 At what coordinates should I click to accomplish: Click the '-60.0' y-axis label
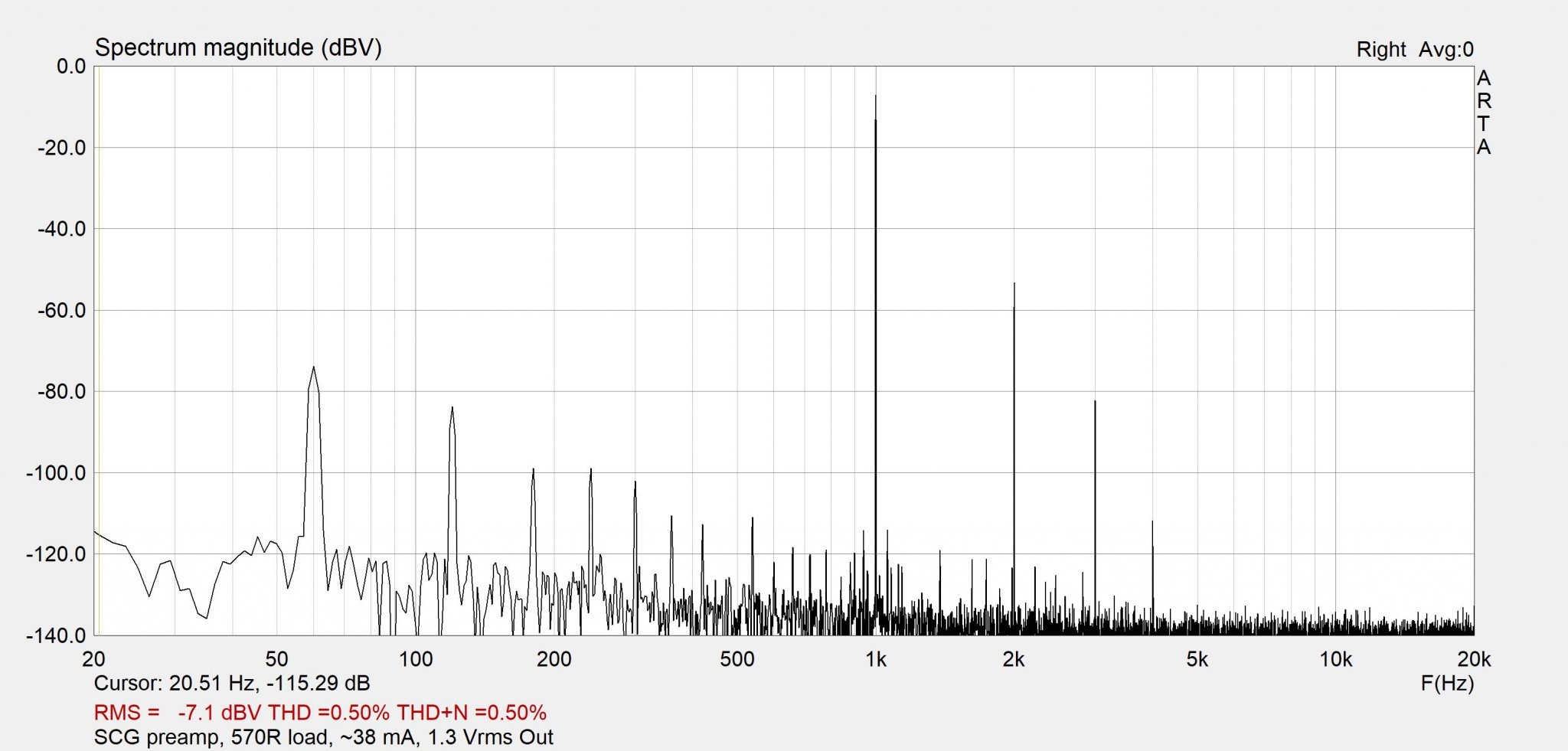62,310
